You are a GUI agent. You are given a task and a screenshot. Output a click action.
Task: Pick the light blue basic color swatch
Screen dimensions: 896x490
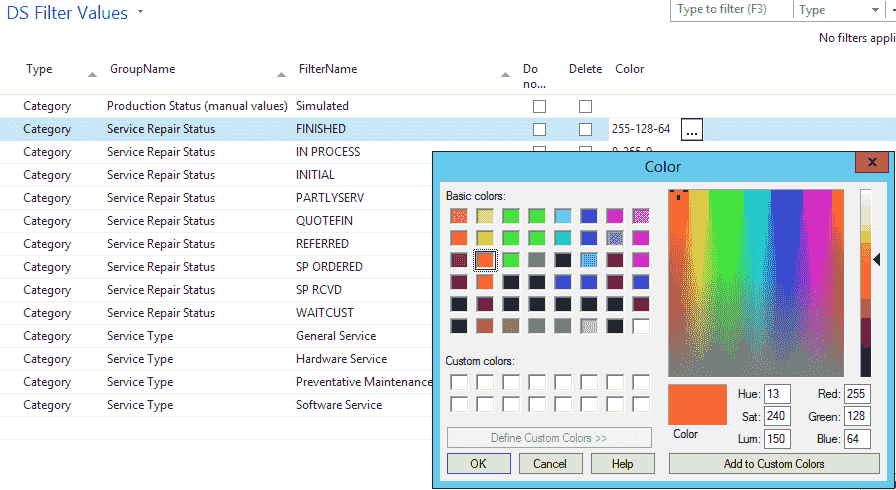pos(563,216)
